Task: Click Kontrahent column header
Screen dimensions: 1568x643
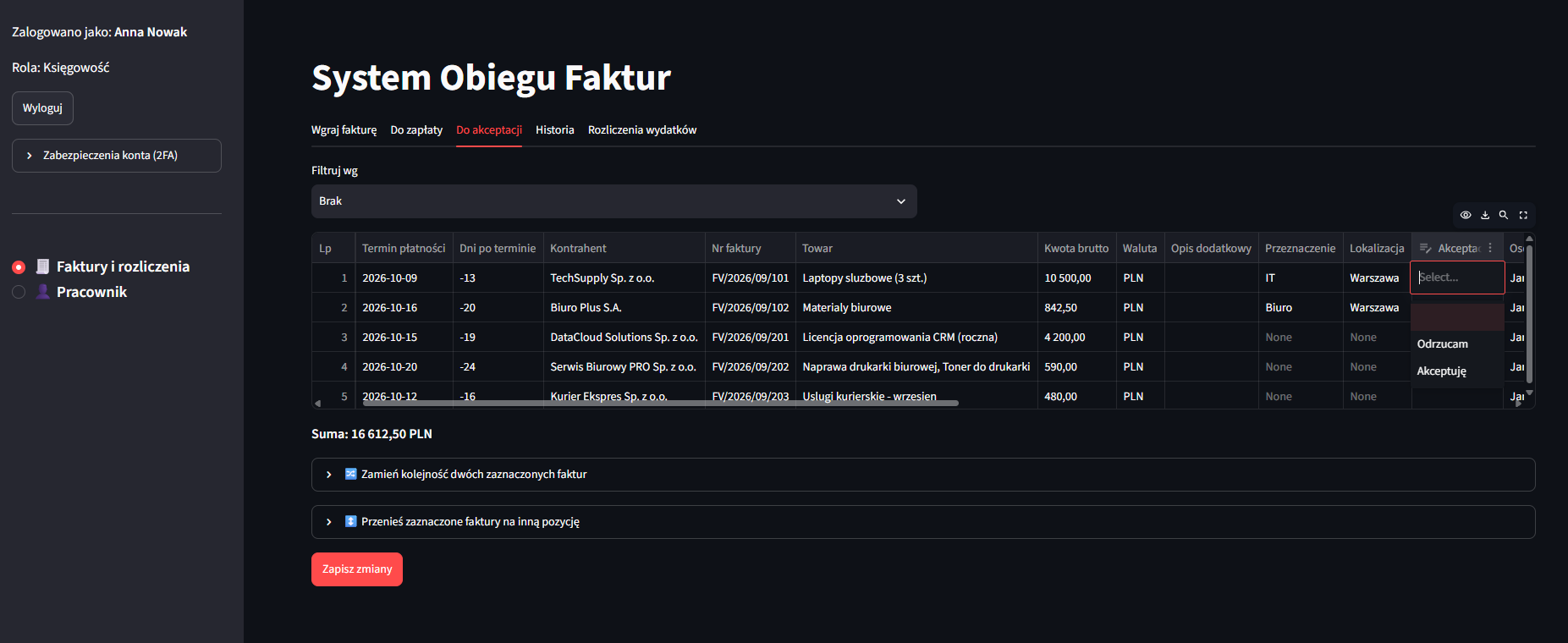Action: click(x=624, y=248)
